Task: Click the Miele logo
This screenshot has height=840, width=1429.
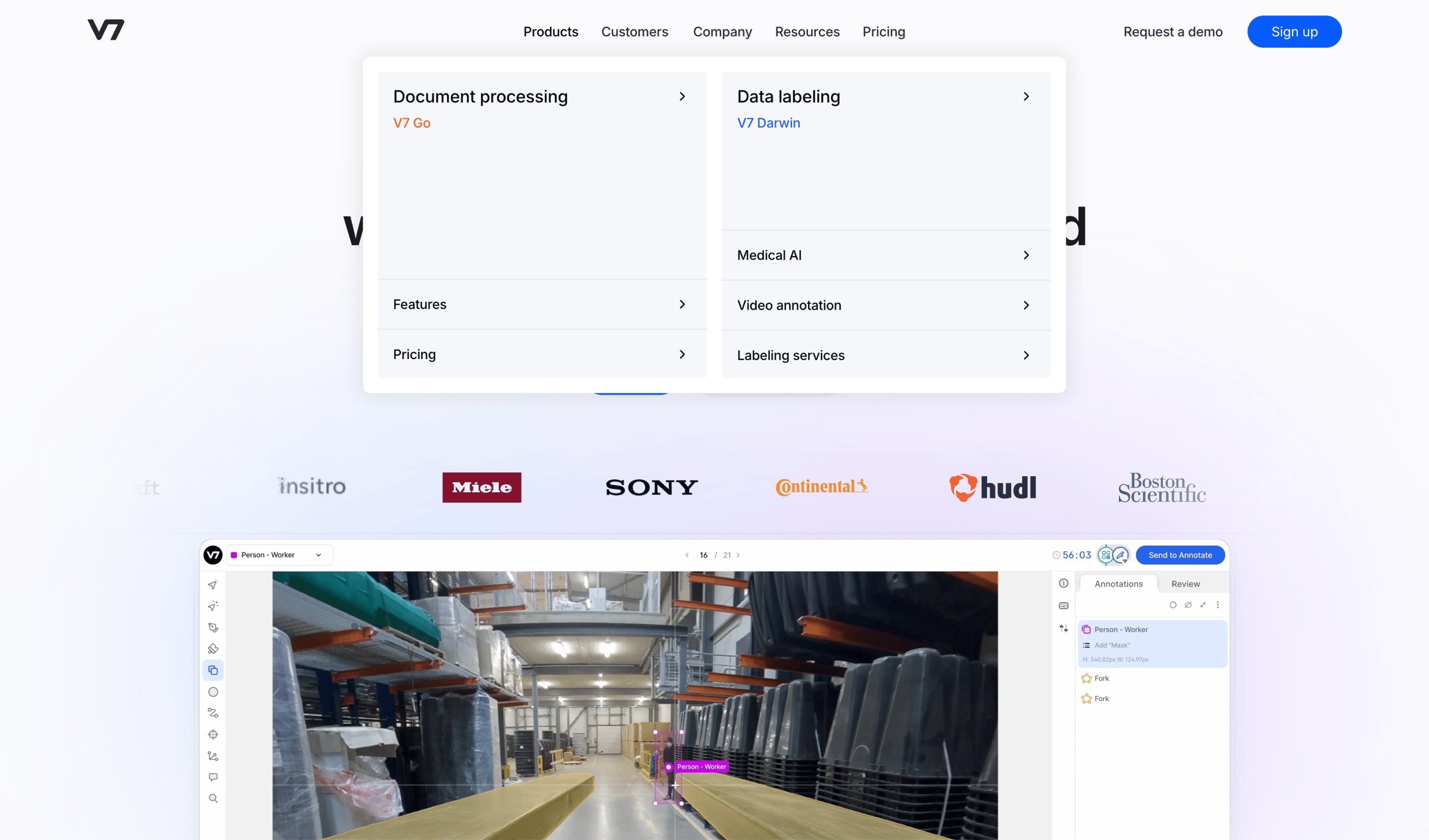Action: [x=482, y=487]
